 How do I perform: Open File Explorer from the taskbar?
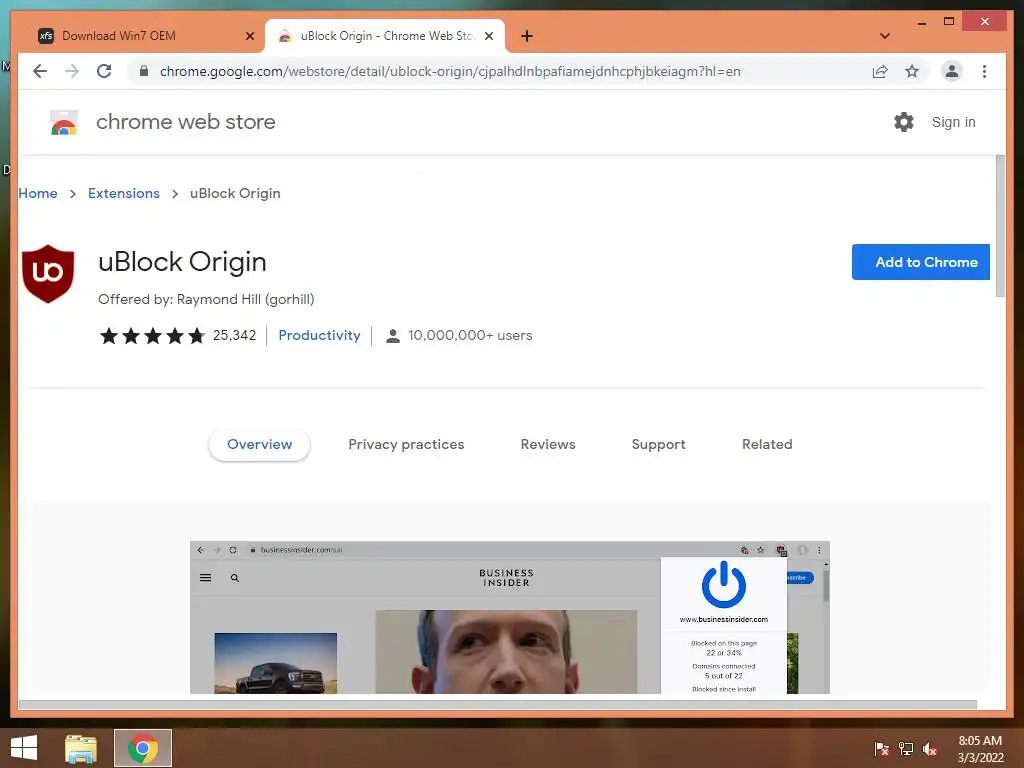(81, 748)
